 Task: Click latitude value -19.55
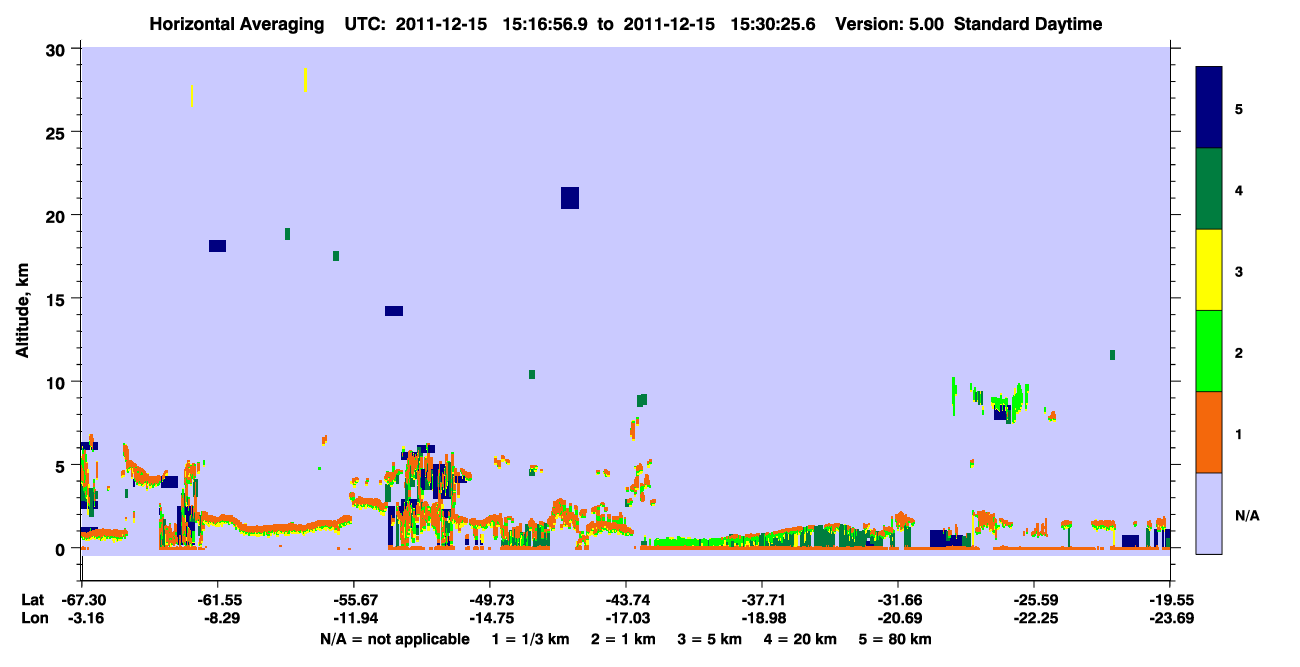pyautogui.click(x=1170, y=600)
